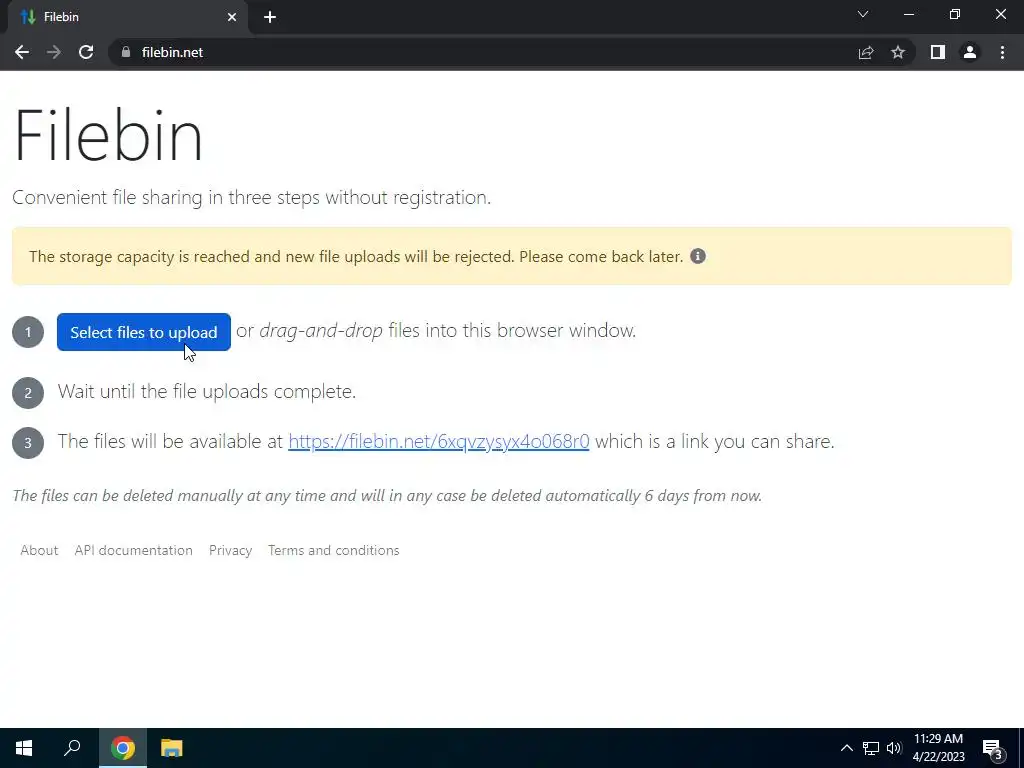Bookmark this tab with star icon
Image resolution: width=1024 pixels, height=768 pixels.
[x=898, y=52]
